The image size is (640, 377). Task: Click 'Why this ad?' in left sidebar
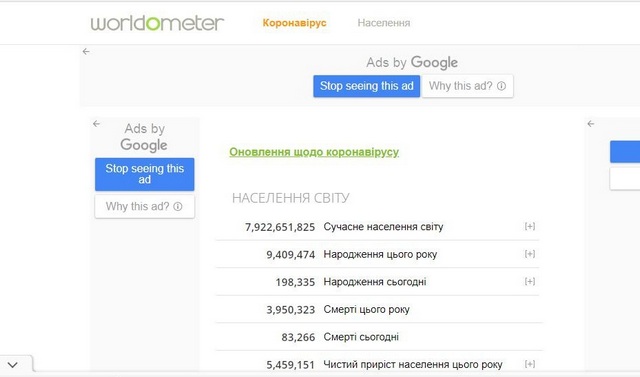[x=144, y=206]
